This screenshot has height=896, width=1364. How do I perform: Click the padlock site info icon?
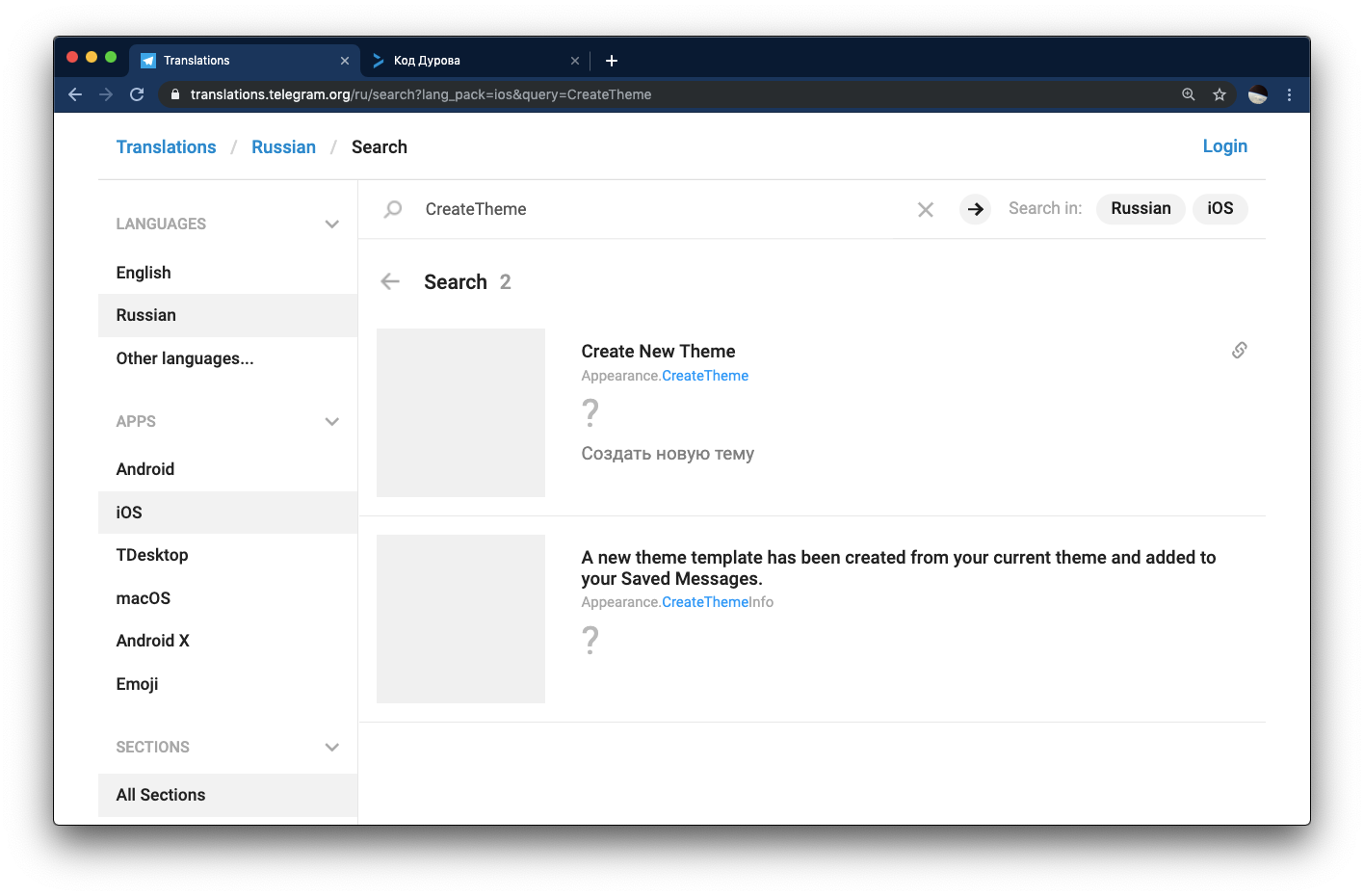pos(174,94)
